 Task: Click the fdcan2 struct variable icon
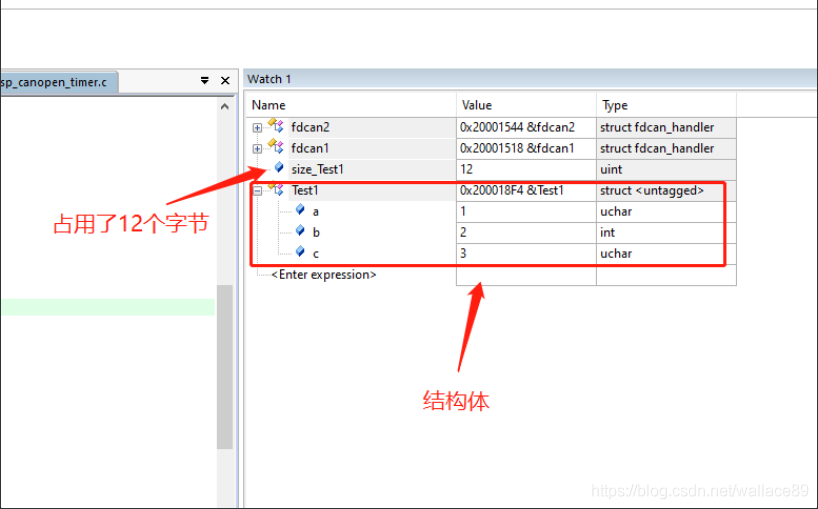(276, 126)
